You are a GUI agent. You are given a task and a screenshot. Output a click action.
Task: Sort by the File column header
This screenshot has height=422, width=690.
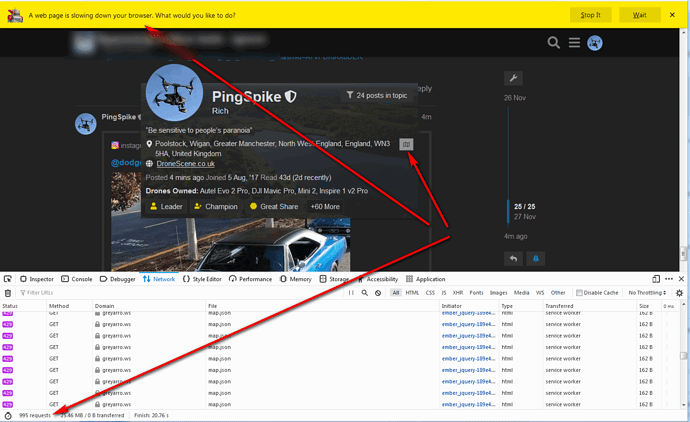[323, 306]
